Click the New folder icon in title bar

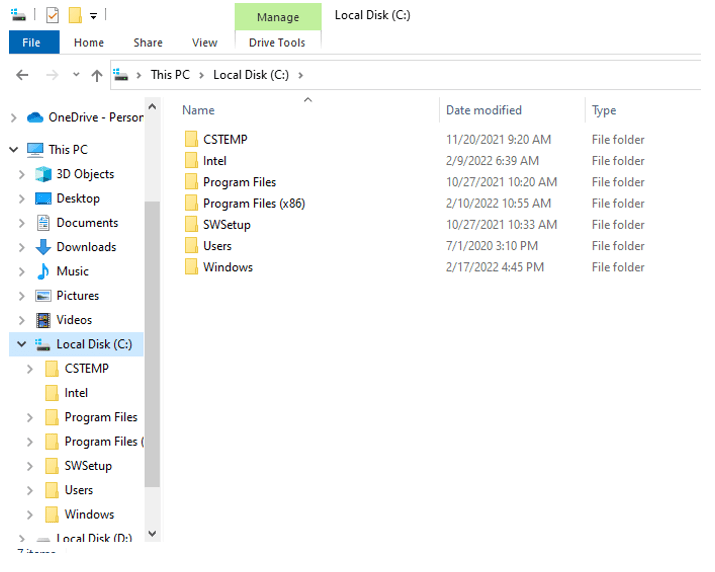74,15
